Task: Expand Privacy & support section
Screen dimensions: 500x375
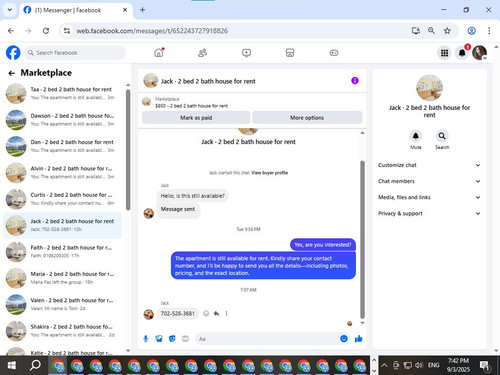Action: pyautogui.click(x=429, y=213)
